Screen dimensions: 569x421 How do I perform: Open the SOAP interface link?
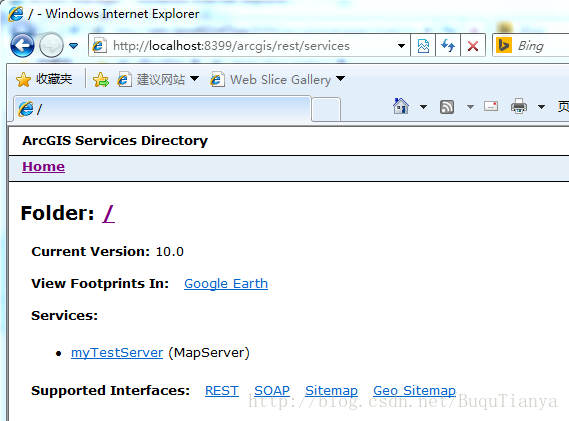point(272,391)
